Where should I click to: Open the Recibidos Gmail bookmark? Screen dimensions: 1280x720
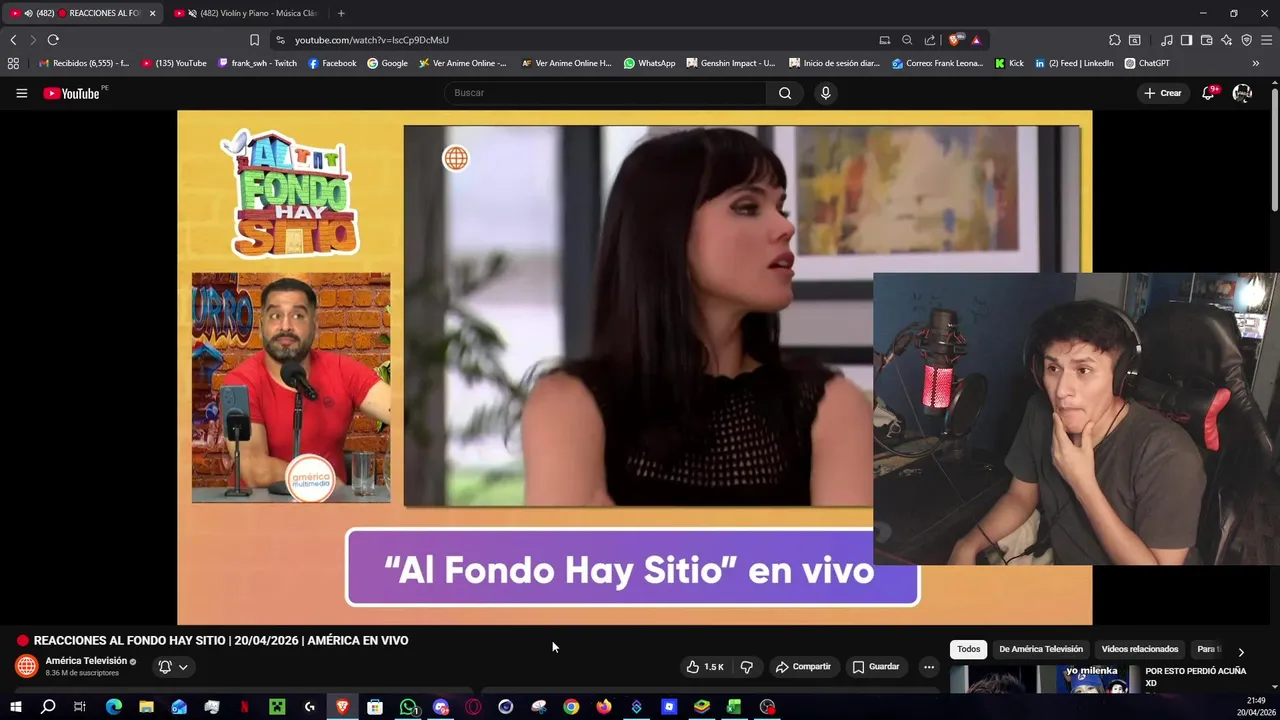84,63
